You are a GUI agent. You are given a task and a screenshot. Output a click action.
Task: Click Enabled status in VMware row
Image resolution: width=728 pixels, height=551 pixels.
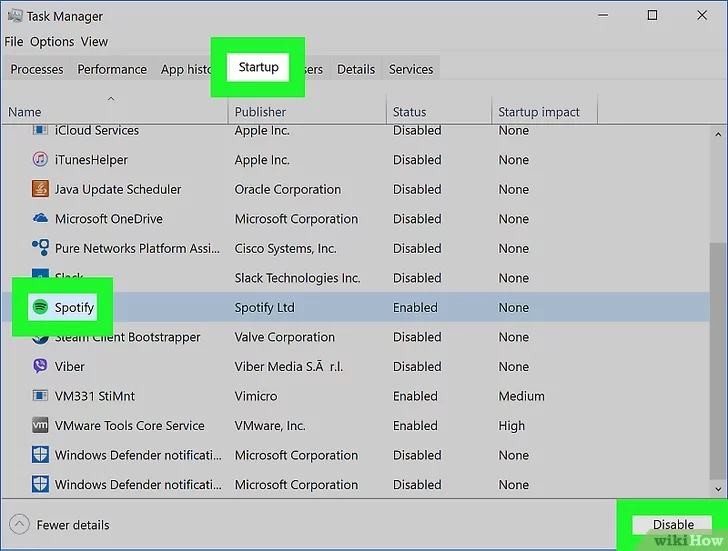coord(415,425)
